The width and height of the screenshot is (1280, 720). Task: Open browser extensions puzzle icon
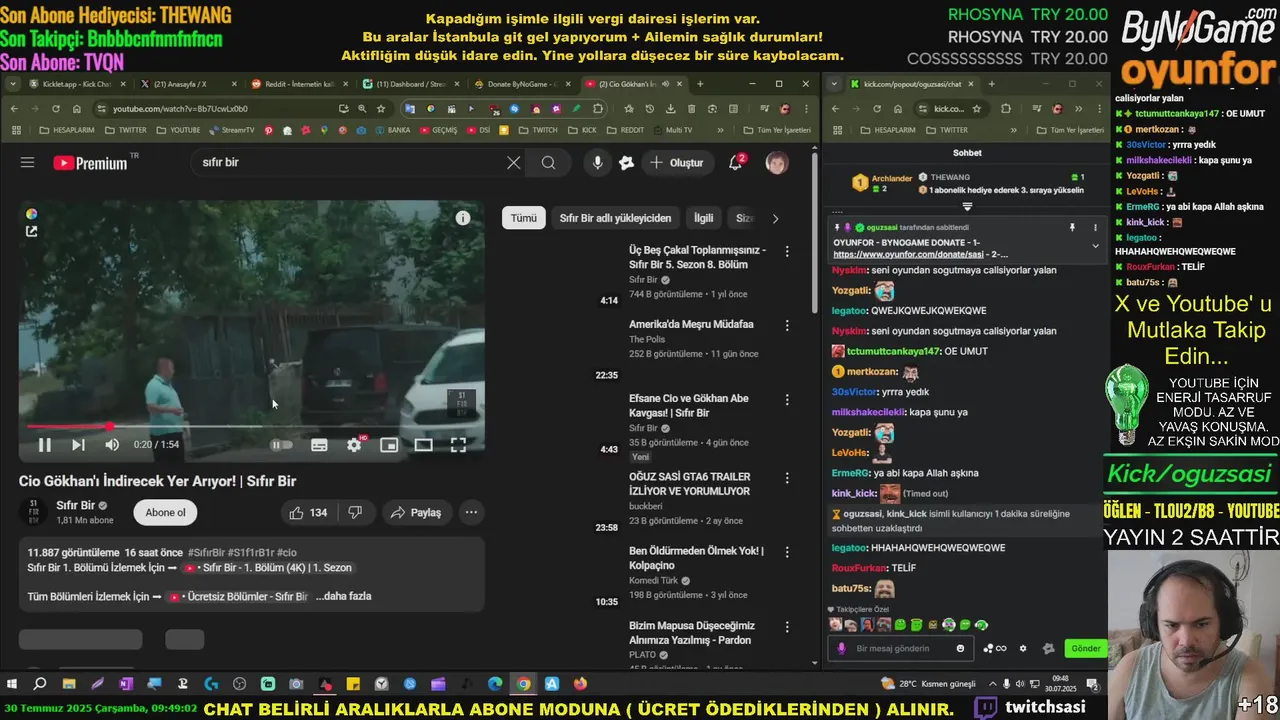click(x=599, y=108)
